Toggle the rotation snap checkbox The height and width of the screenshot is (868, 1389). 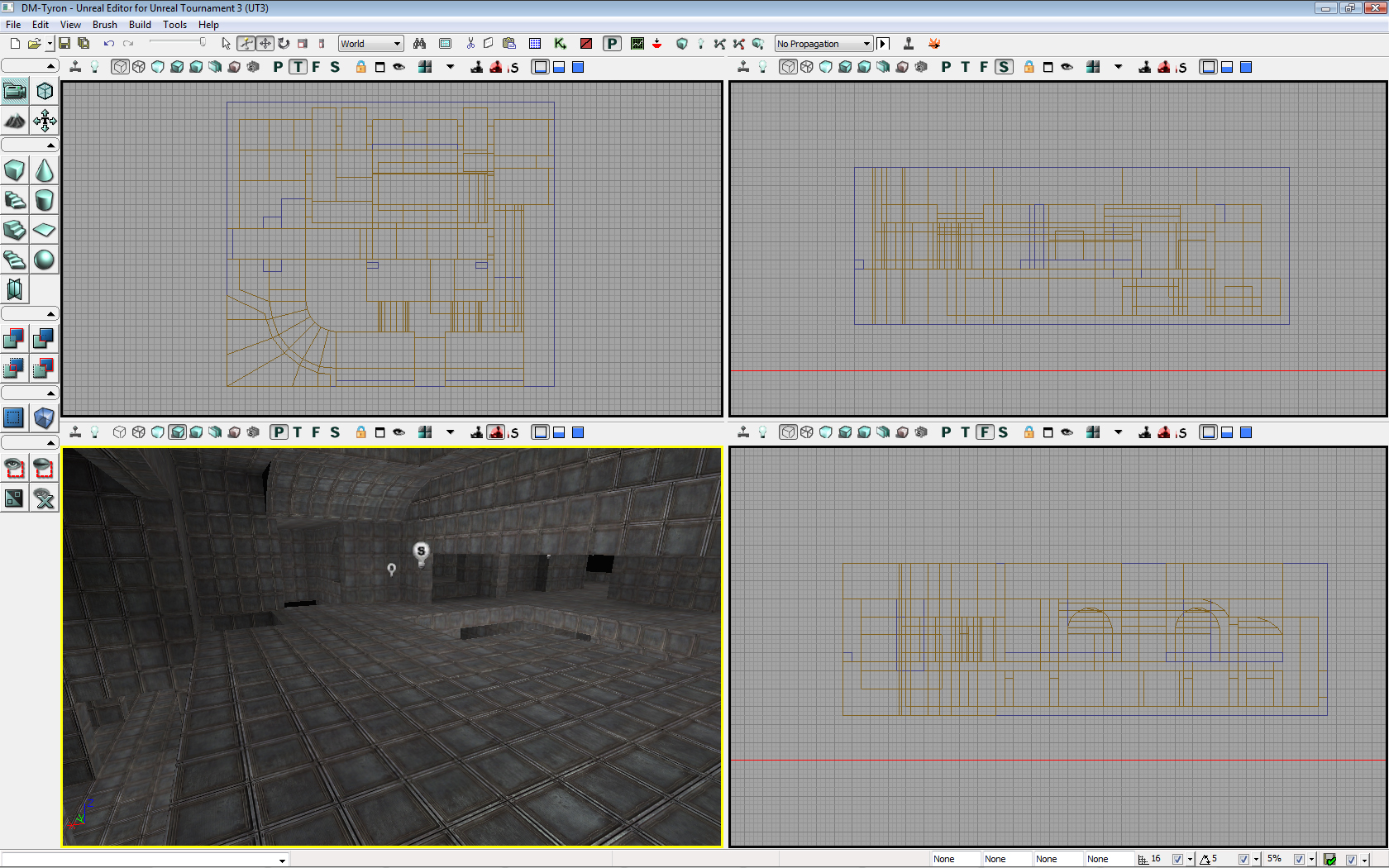tap(1243, 859)
